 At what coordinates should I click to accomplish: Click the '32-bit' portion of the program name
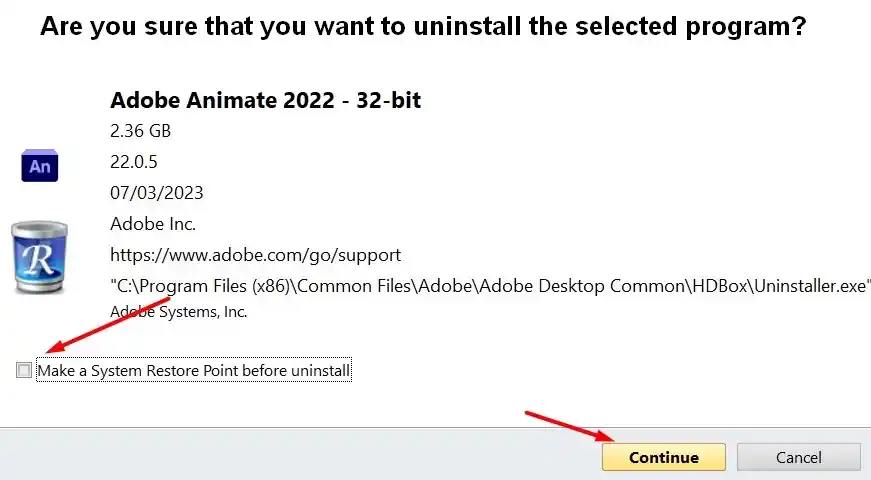tap(388, 100)
